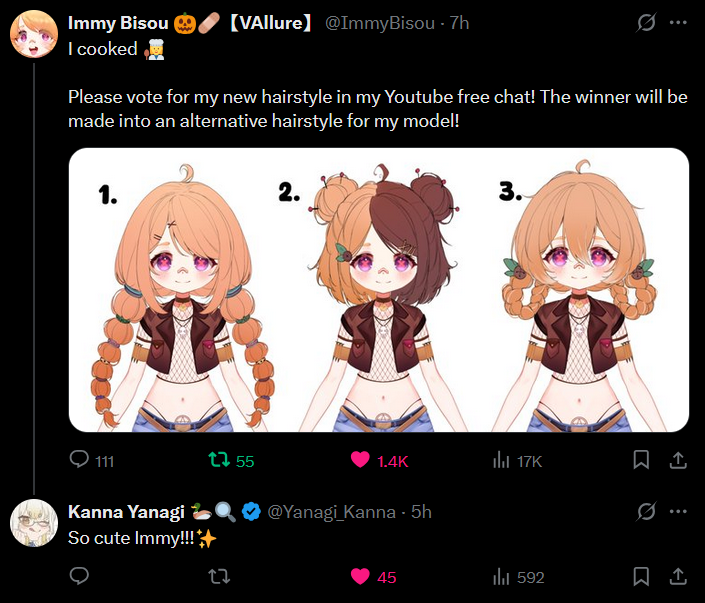Repost Immy Bisou's hairstyle tweet
The width and height of the screenshot is (705, 603).
(218, 460)
